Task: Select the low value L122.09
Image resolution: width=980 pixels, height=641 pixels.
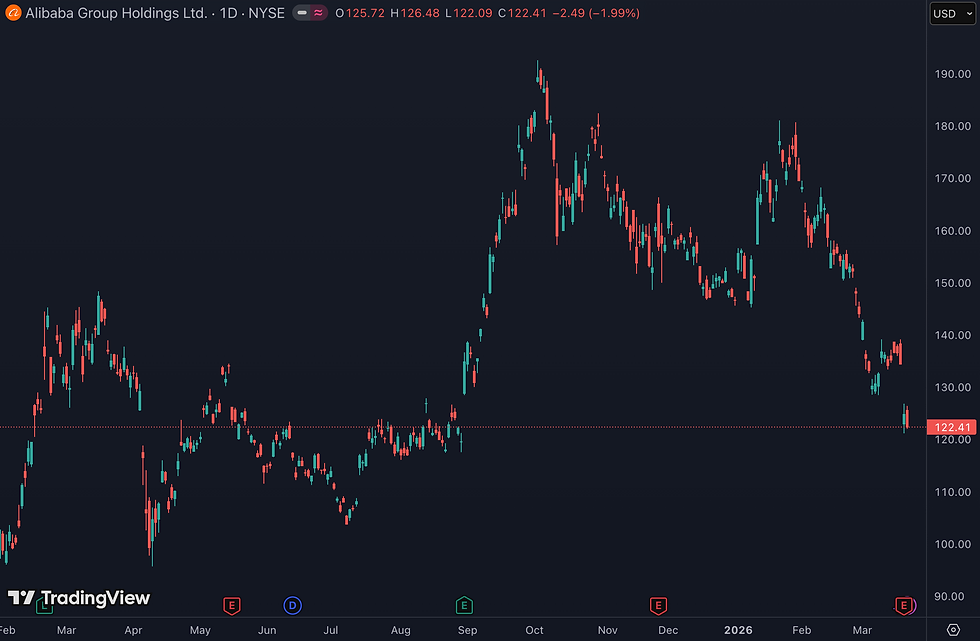Action: point(469,13)
